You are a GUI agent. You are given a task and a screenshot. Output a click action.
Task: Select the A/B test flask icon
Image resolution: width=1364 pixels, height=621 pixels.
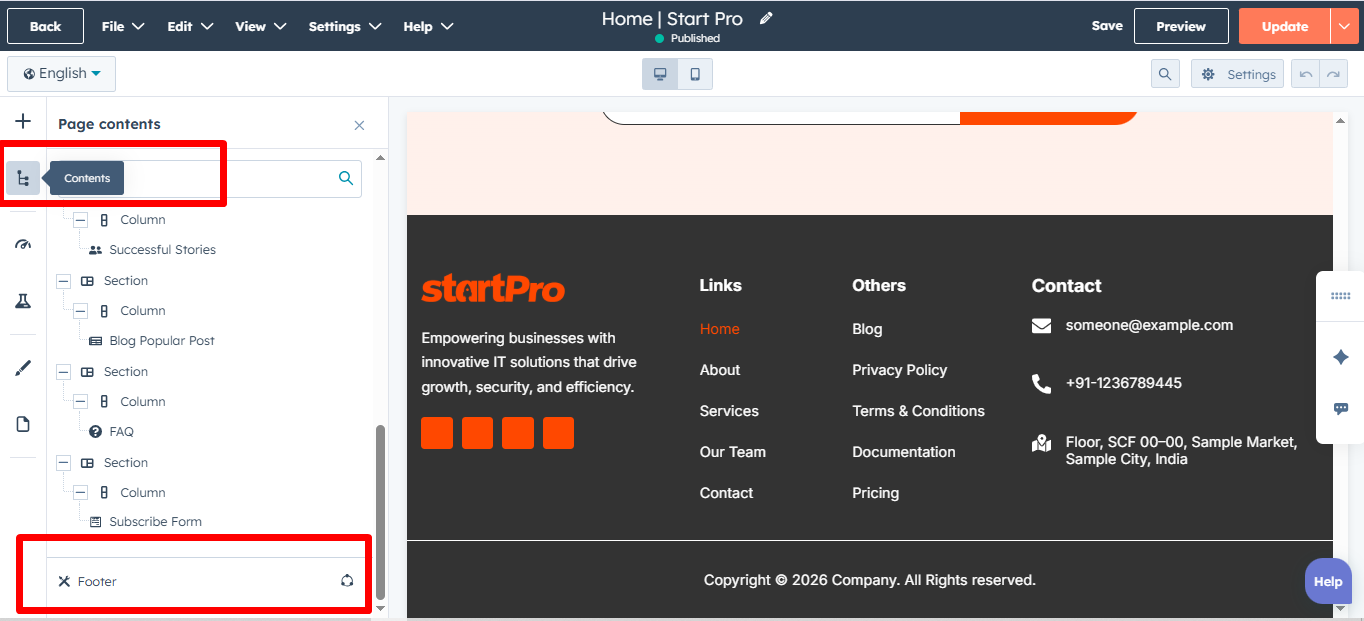tap(23, 300)
